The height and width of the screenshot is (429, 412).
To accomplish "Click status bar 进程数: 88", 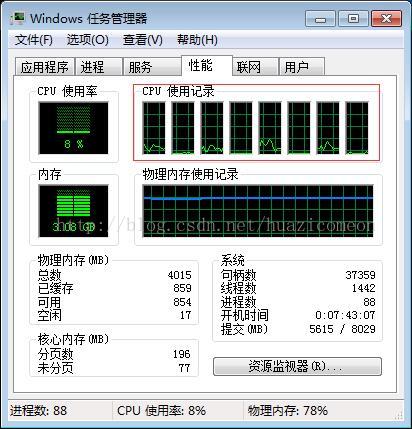I will pos(39,411).
